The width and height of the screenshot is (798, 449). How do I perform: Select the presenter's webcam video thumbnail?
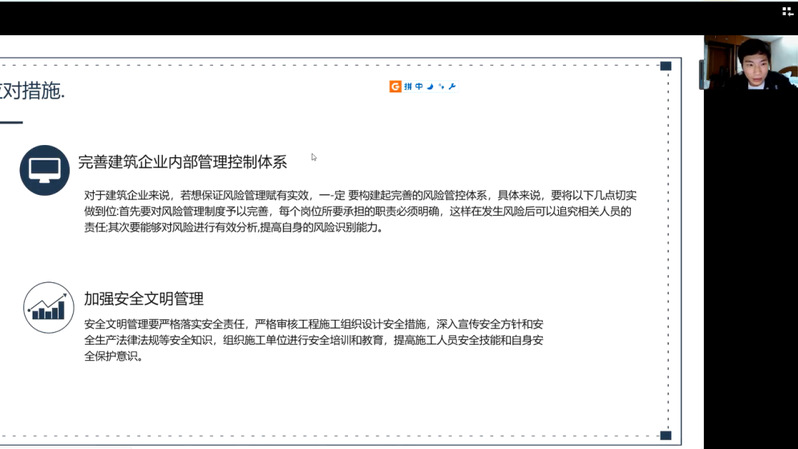[x=750, y=64]
